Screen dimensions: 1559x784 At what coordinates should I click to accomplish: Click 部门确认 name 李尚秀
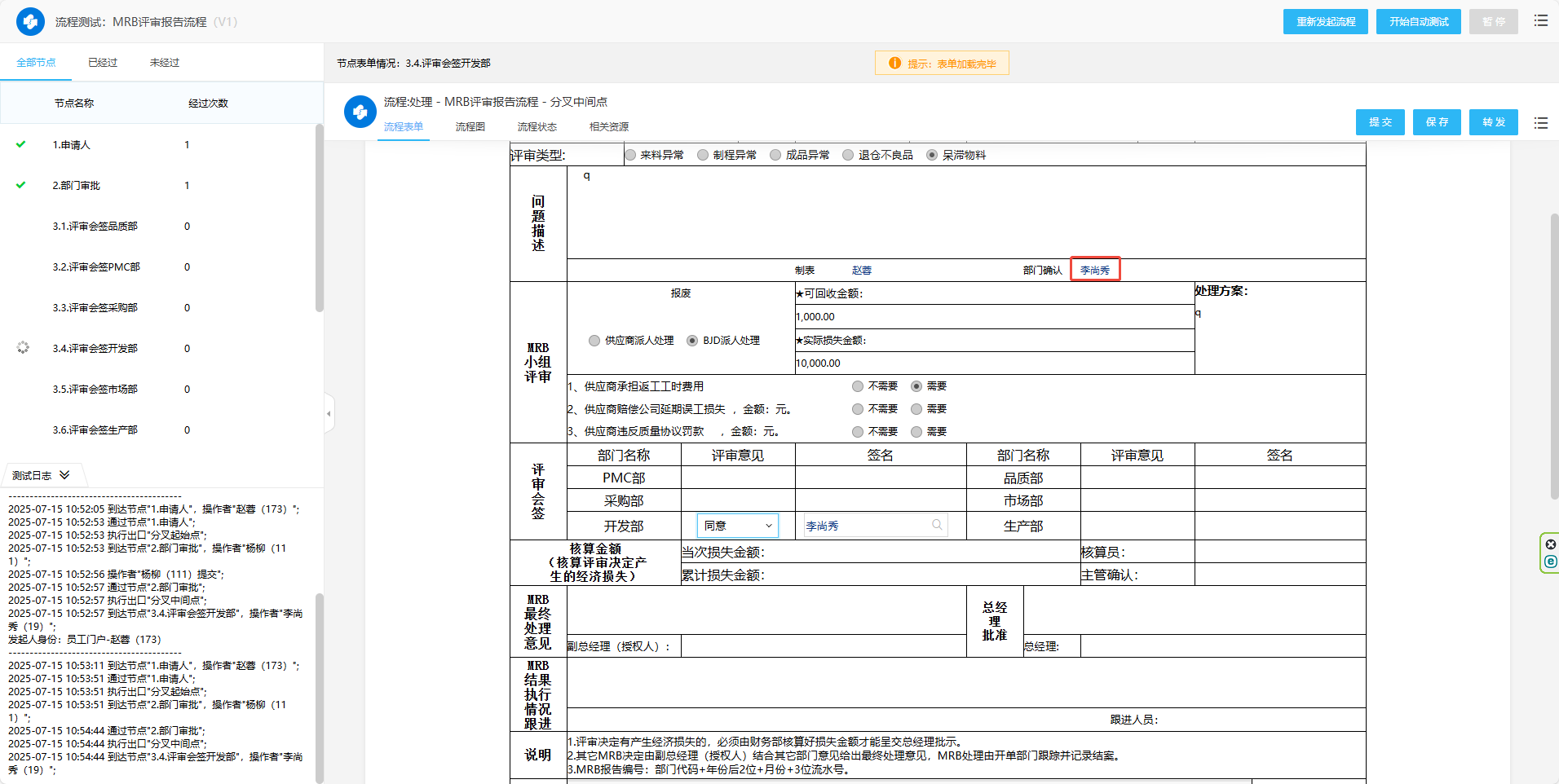pos(1095,270)
